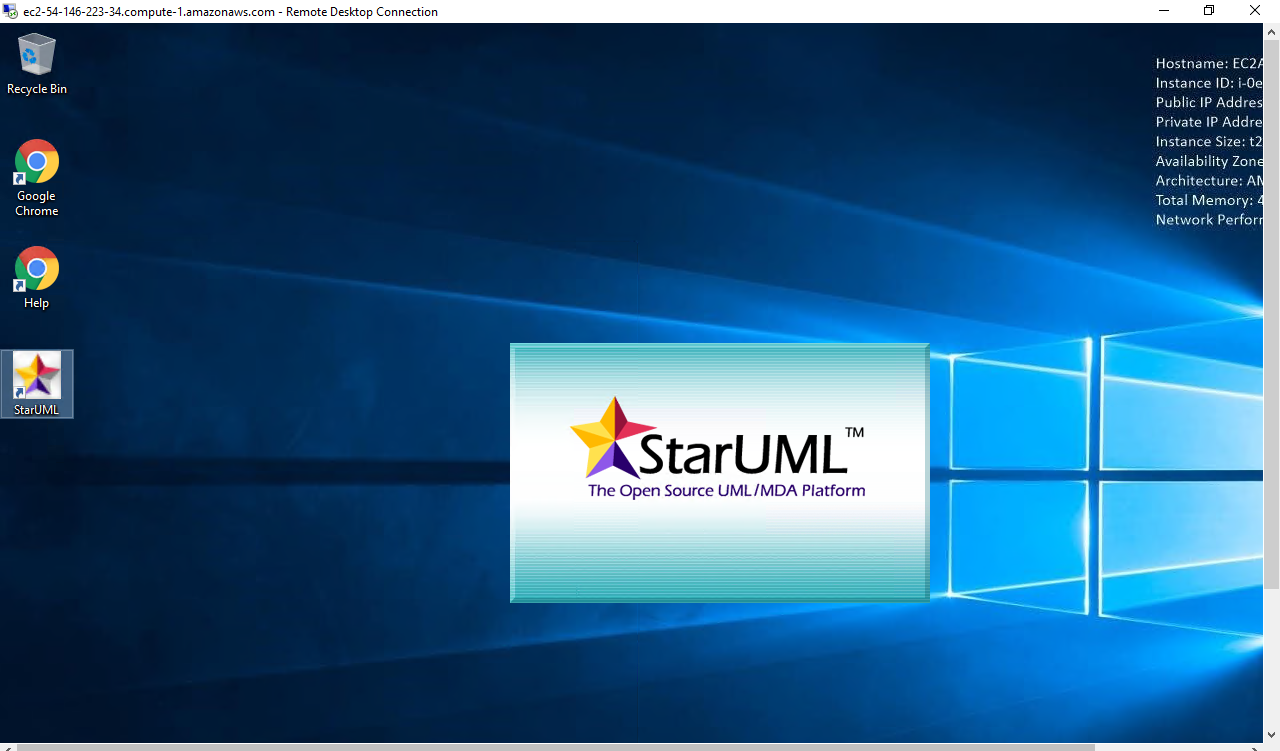
Task: Click the vertical scrollbar down arrow
Action: [x=1272, y=734]
